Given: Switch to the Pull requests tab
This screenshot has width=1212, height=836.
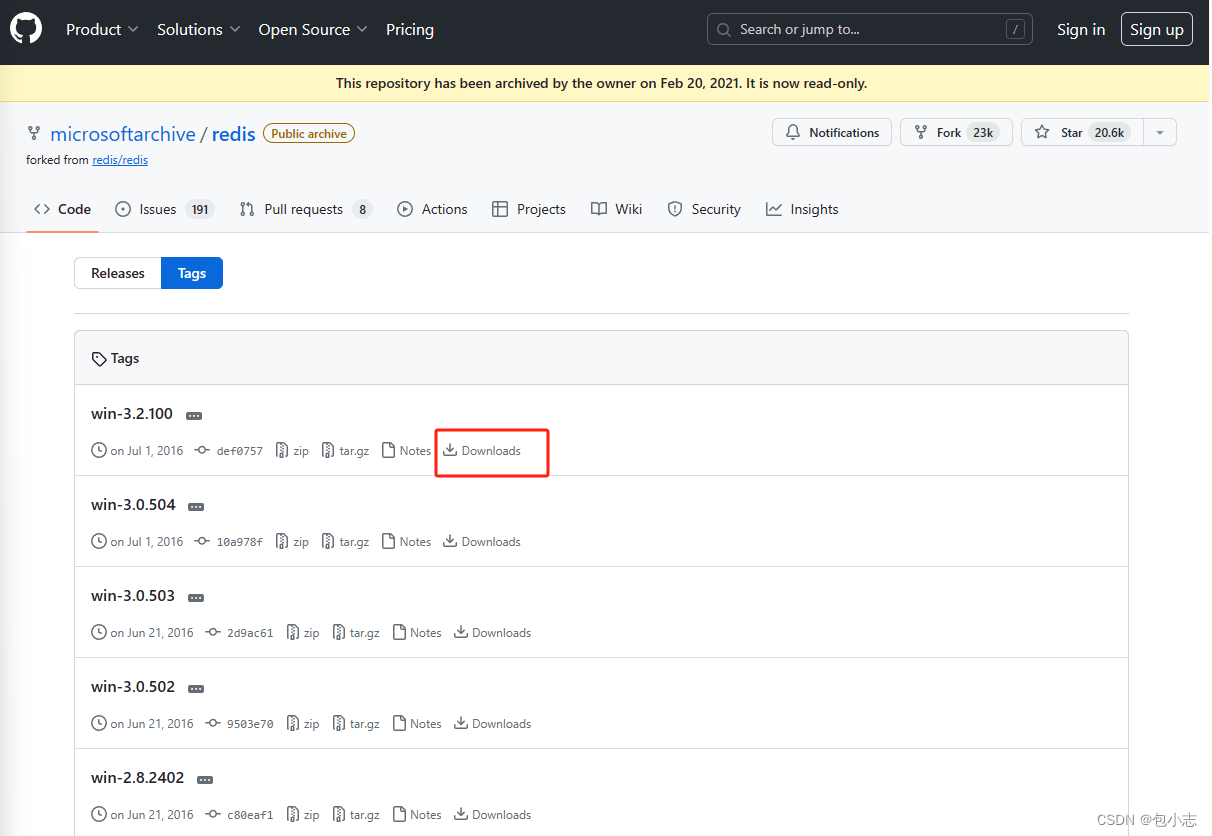Looking at the screenshot, I should coord(306,209).
